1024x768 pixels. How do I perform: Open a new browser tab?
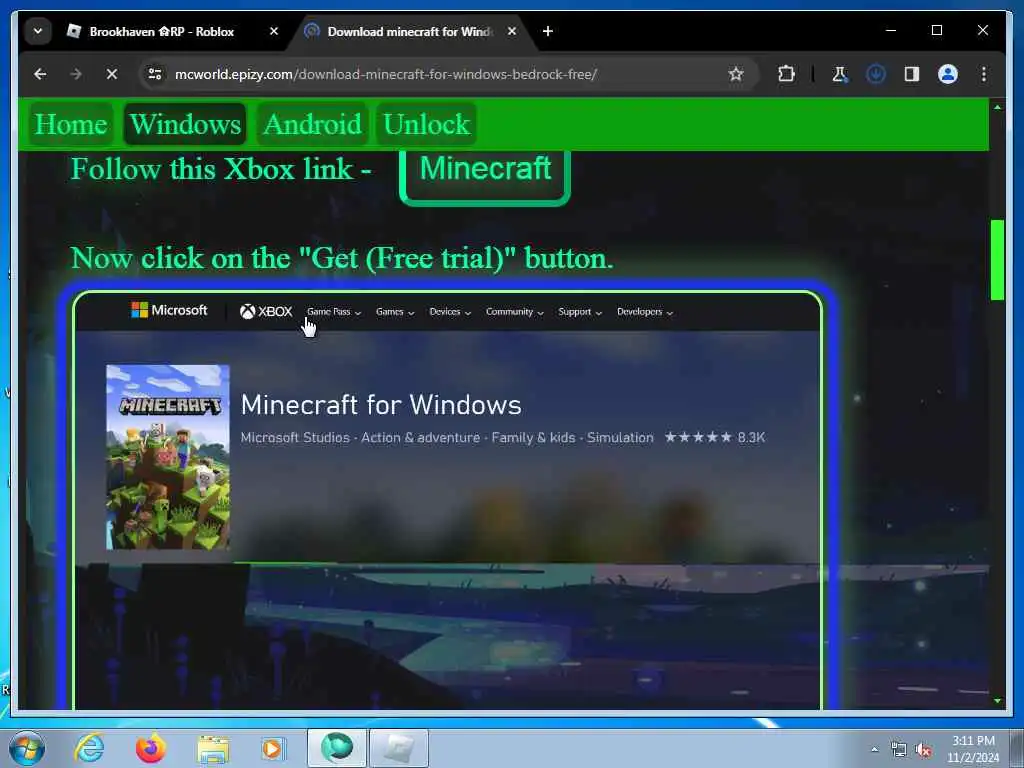coord(548,31)
